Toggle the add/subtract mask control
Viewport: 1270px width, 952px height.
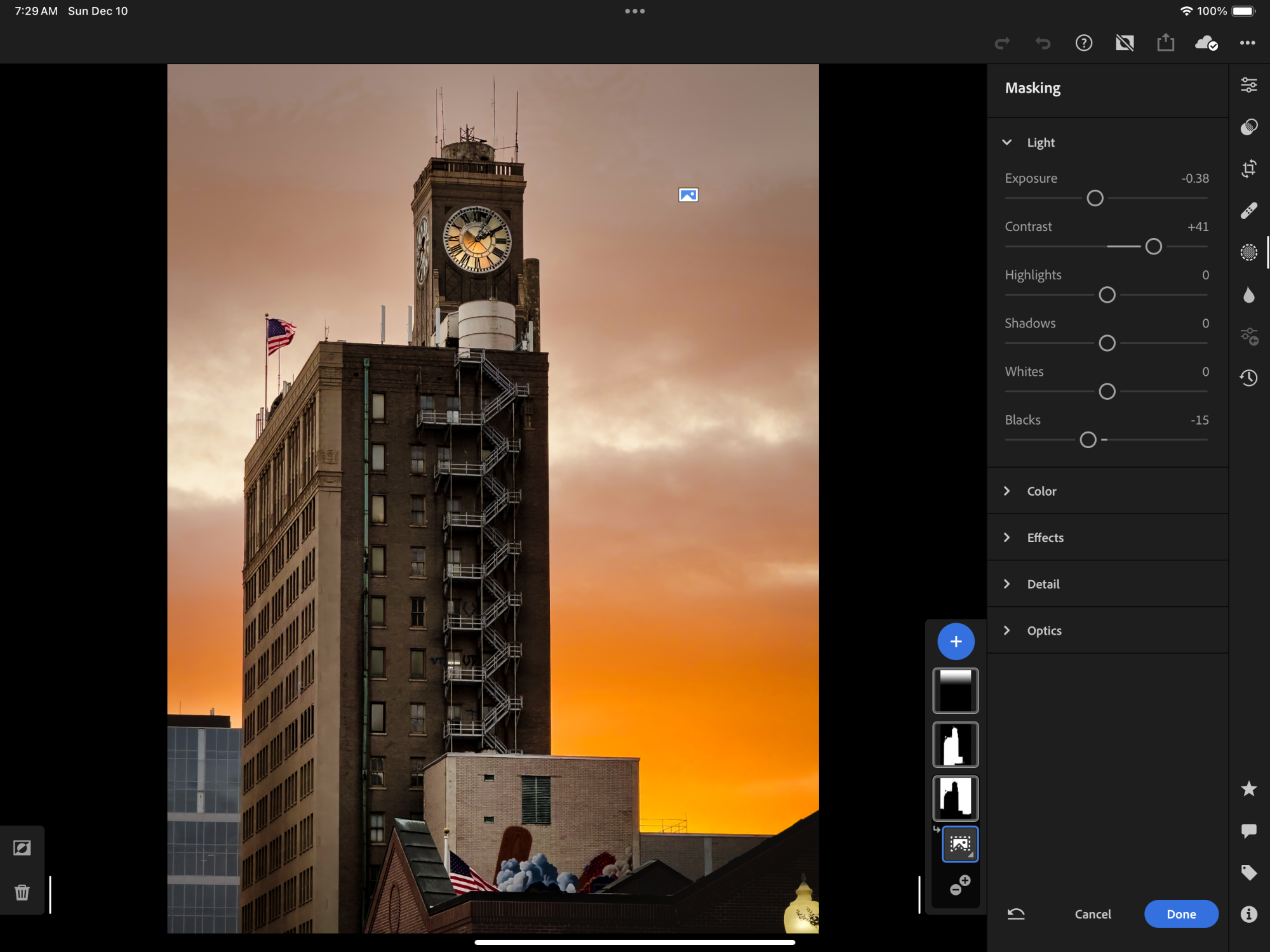tap(959, 885)
